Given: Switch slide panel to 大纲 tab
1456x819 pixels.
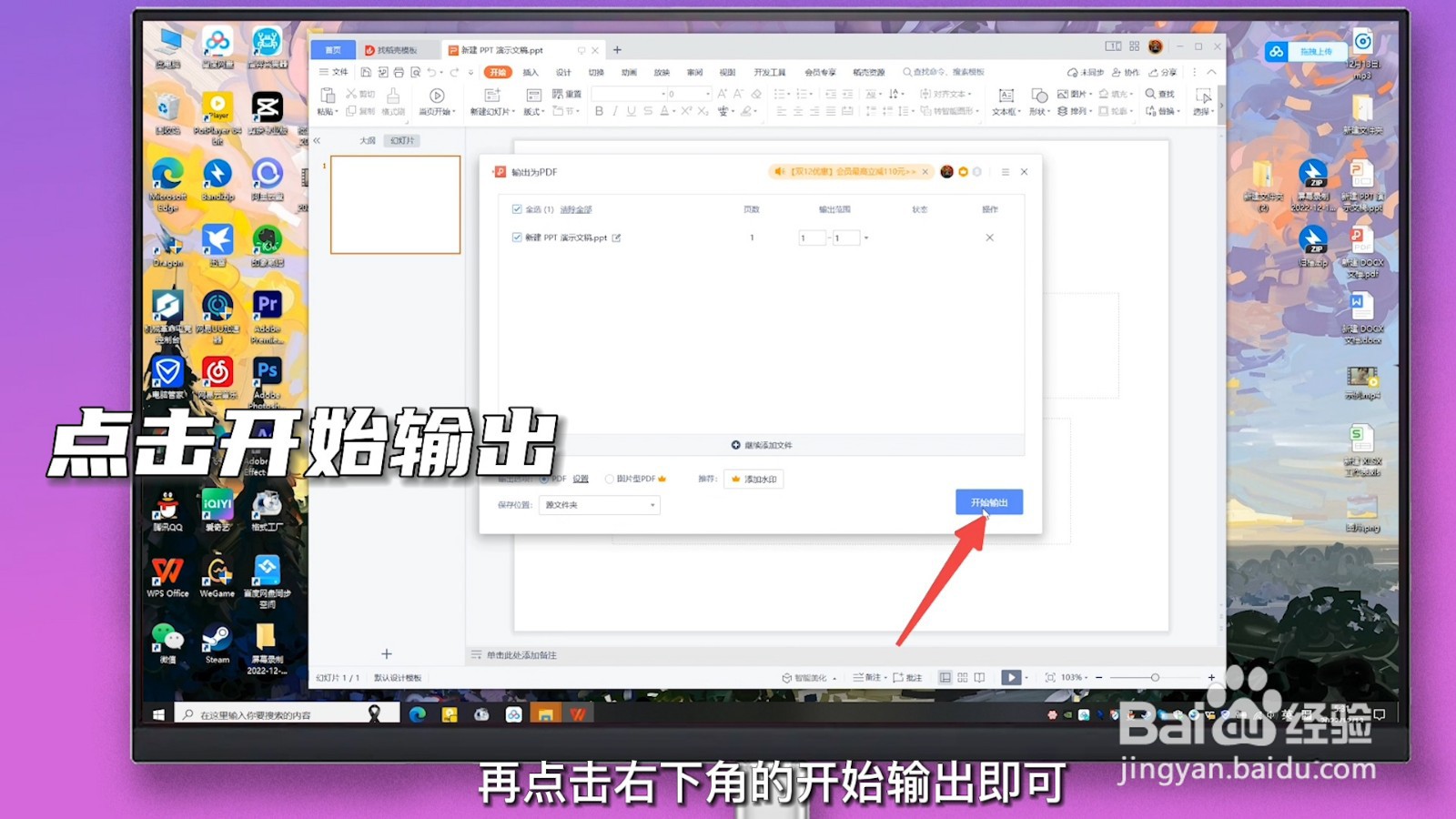Looking at the screenshot, I should (368, 140).
